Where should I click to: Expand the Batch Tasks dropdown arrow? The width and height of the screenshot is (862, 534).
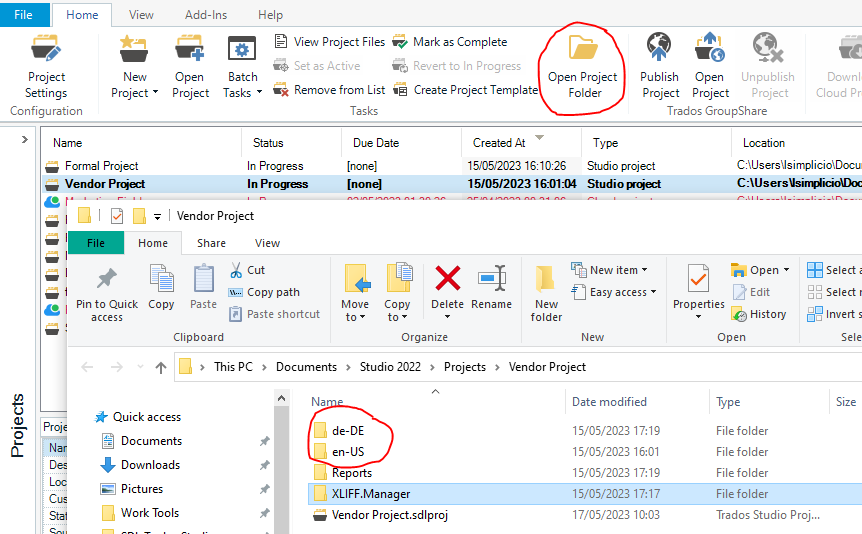(x=259, y=92)
